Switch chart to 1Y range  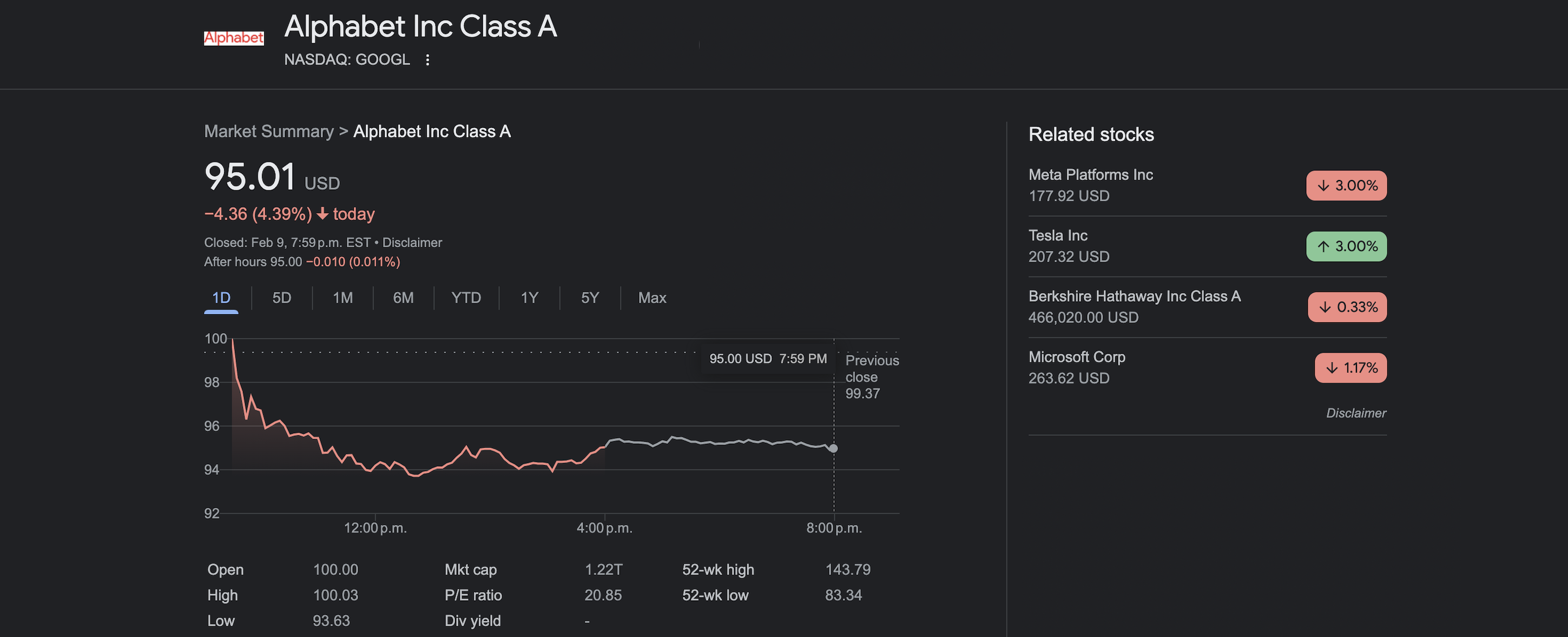(x=530, y=298)
